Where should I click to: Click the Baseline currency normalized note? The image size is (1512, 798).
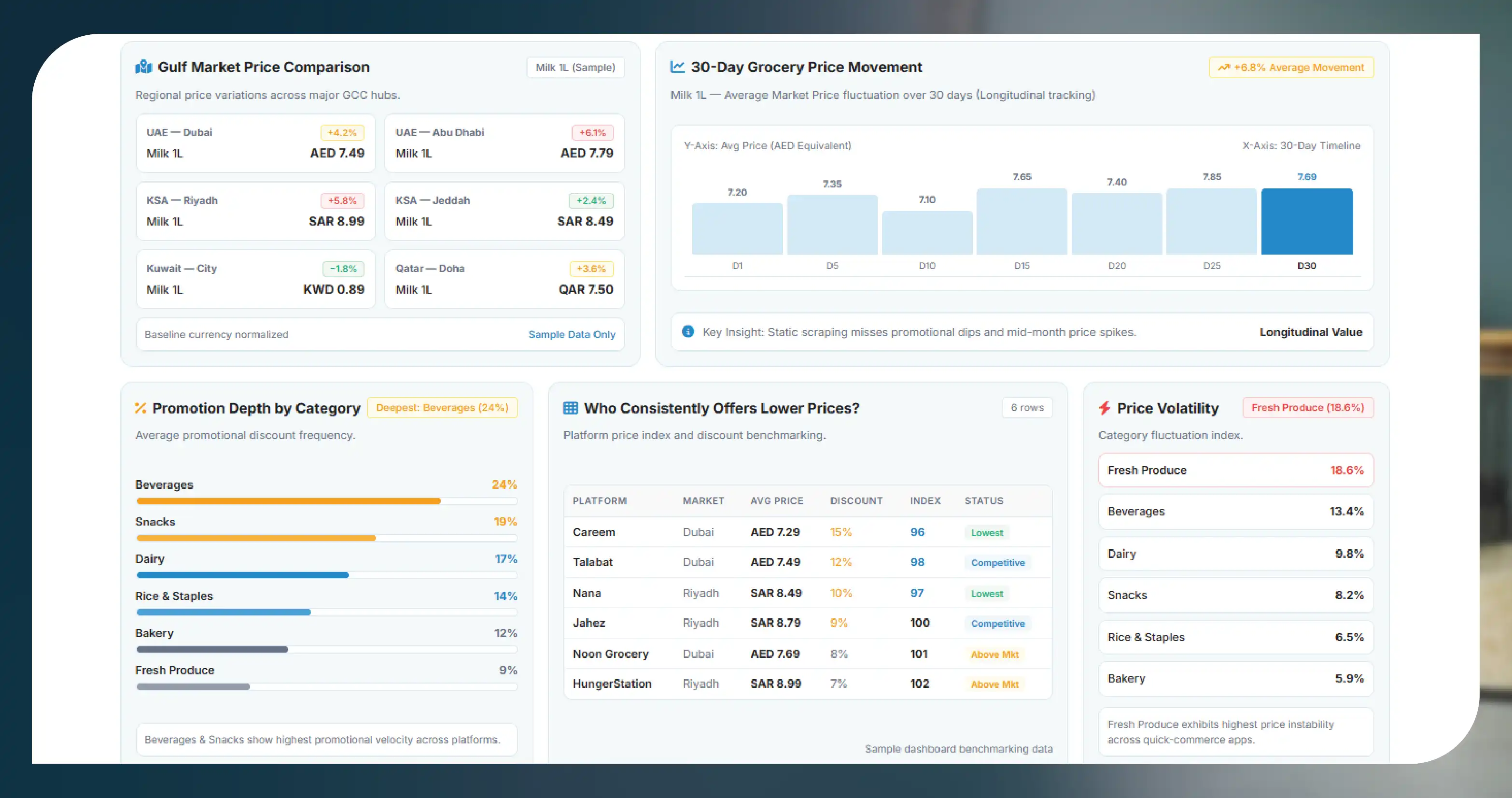217,334
